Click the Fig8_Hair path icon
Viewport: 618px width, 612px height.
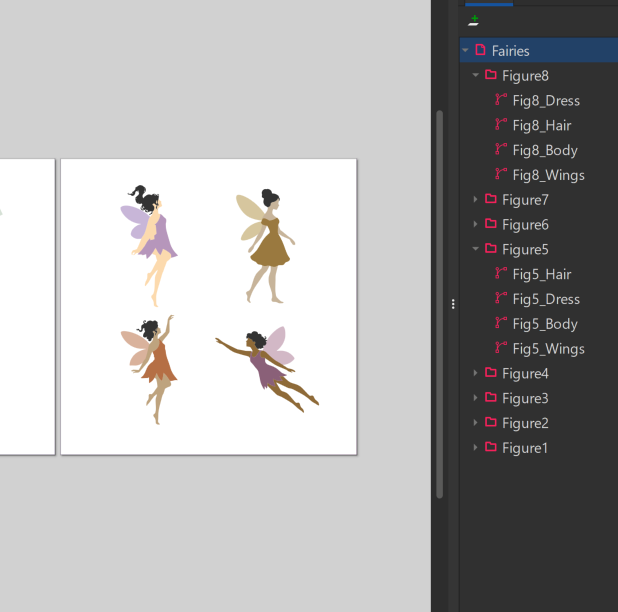(501, 125)
